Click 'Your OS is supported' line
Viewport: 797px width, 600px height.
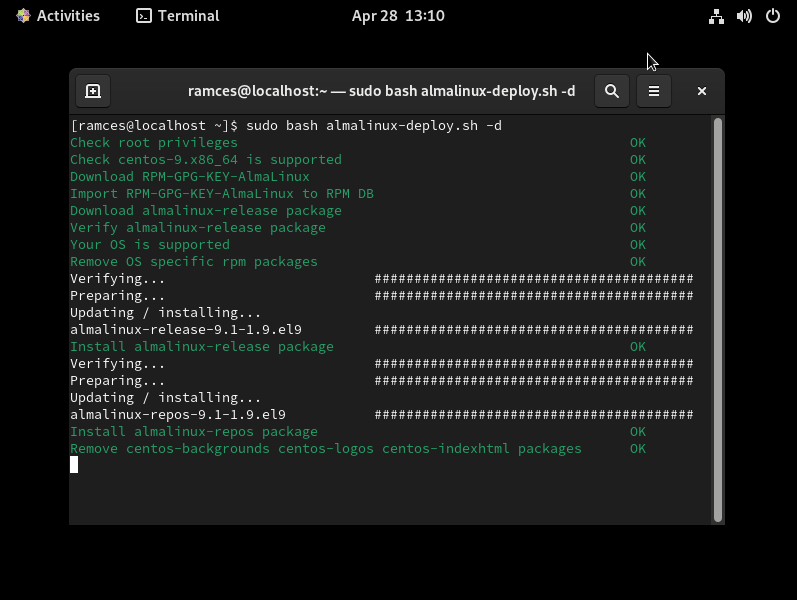coord(150,245)
